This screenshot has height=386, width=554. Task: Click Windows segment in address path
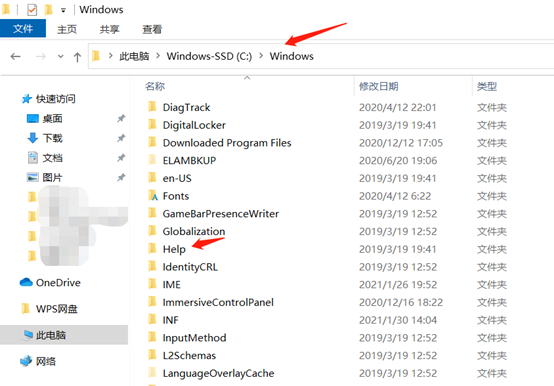[x=291, y=56]
